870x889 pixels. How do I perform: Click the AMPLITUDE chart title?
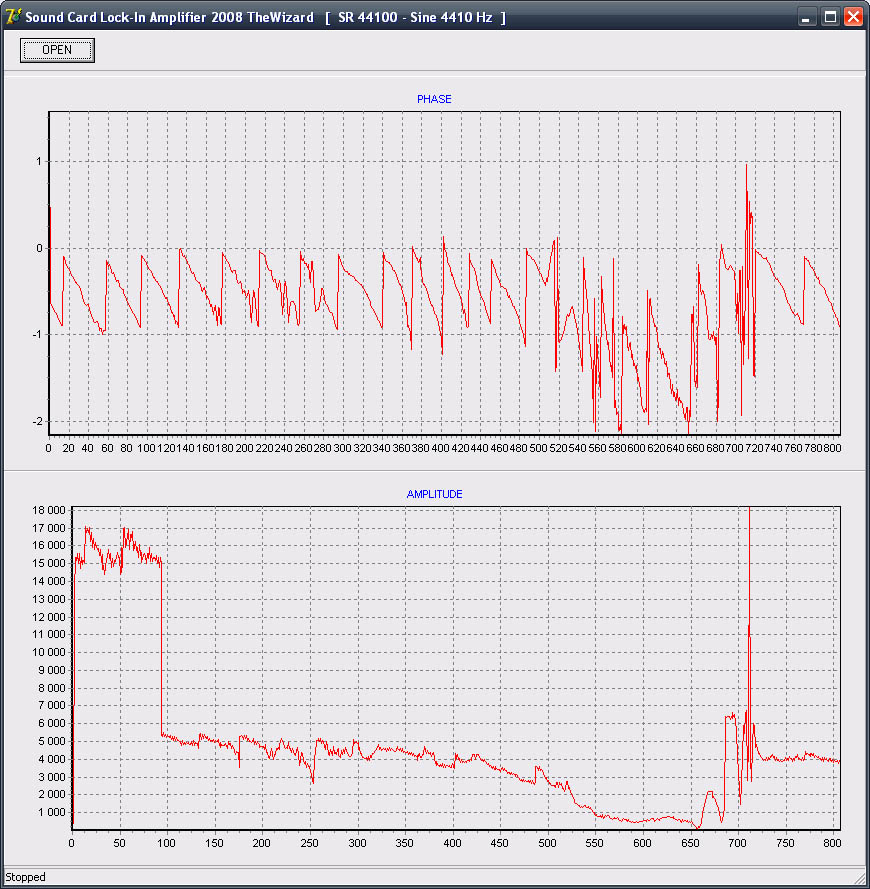pyautogui.click(x=434, y=494)
